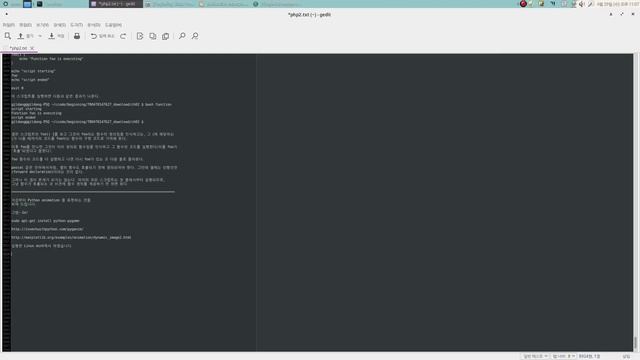Click the gedit task button in top panel
This screenshot has height=360, width=640.
tap(116, 4)
